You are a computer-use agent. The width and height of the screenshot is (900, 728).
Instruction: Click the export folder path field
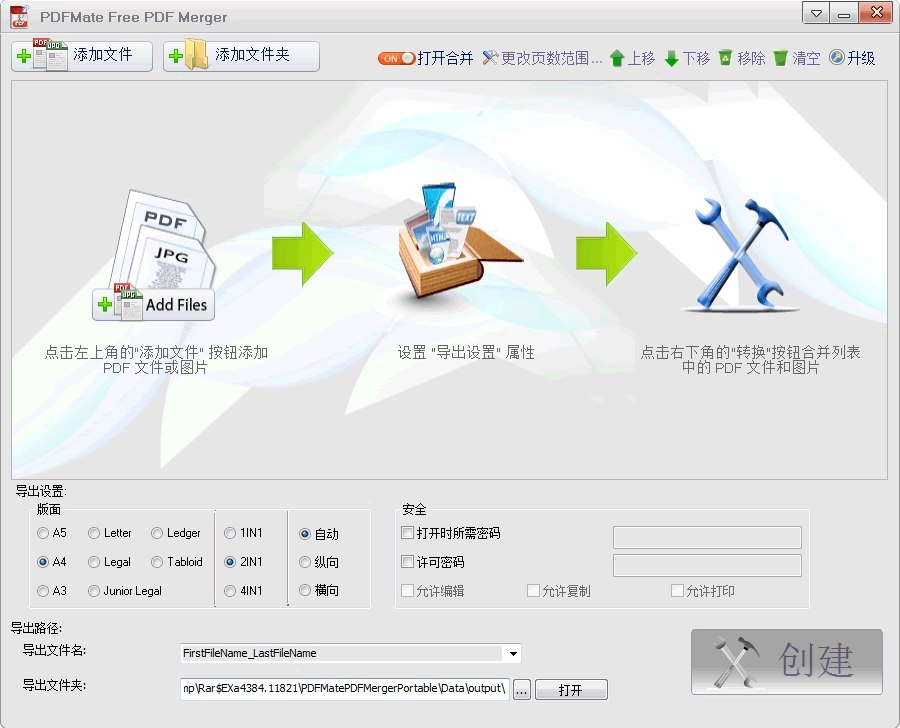tap(345, 688)
